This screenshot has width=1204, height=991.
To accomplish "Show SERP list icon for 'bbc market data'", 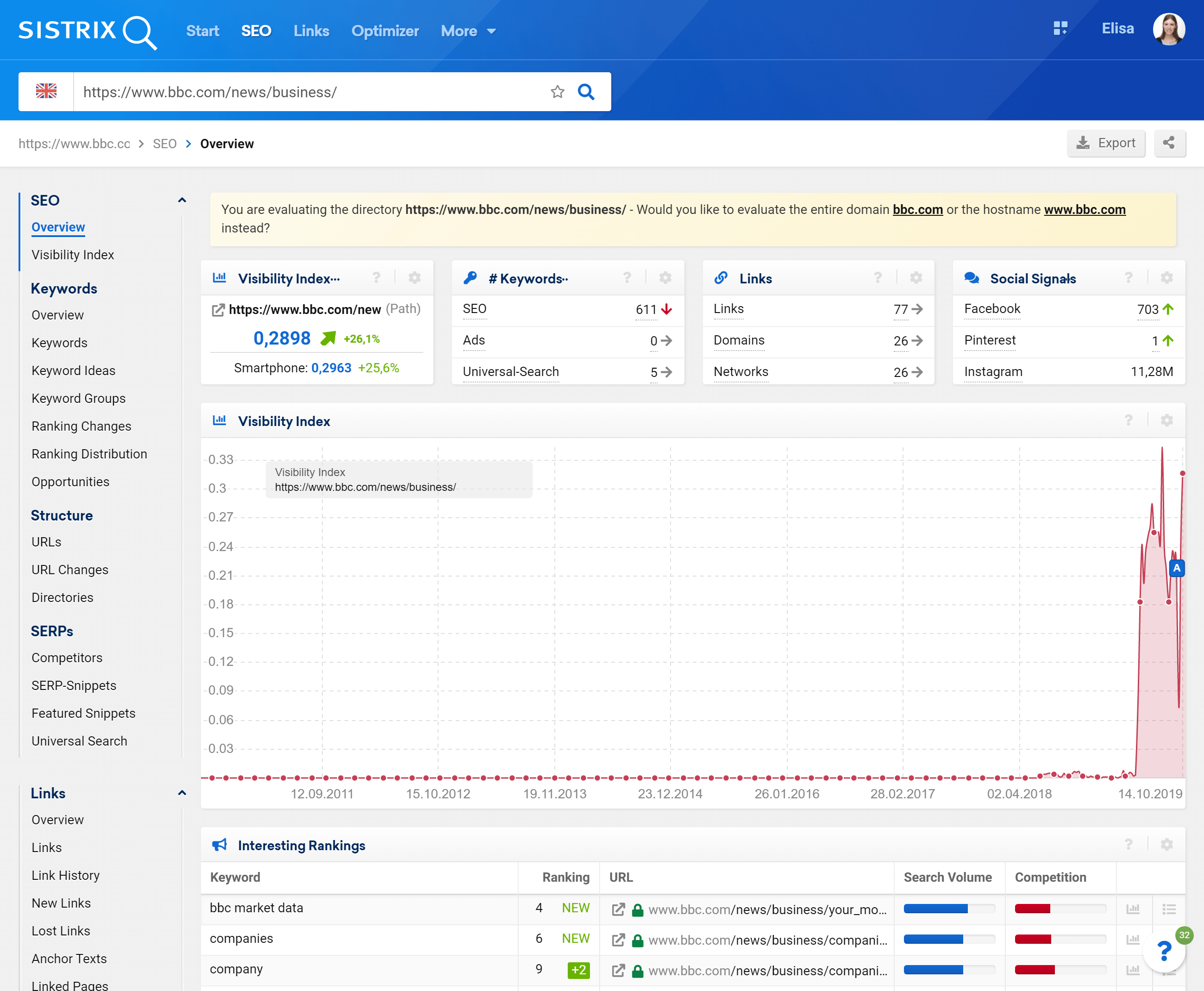I will click(x=1169, y=909).
